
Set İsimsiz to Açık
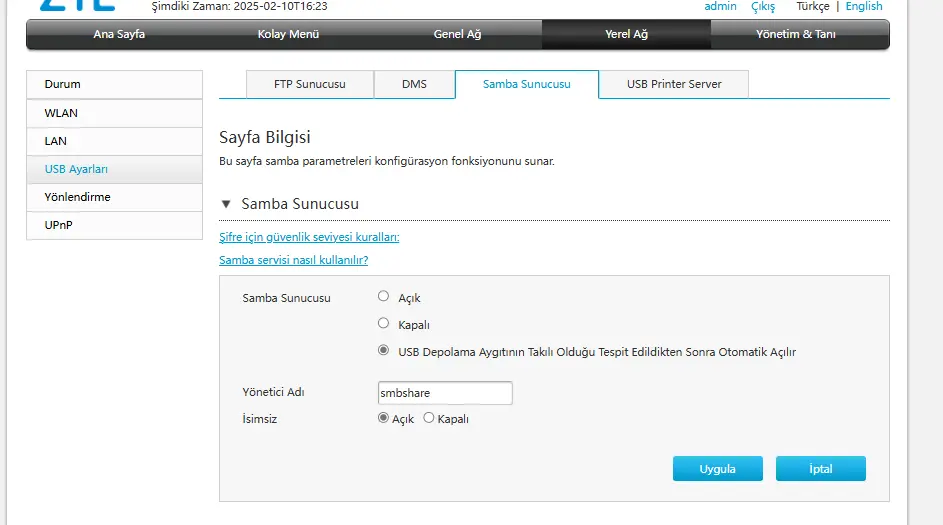[x=383, y=417]
